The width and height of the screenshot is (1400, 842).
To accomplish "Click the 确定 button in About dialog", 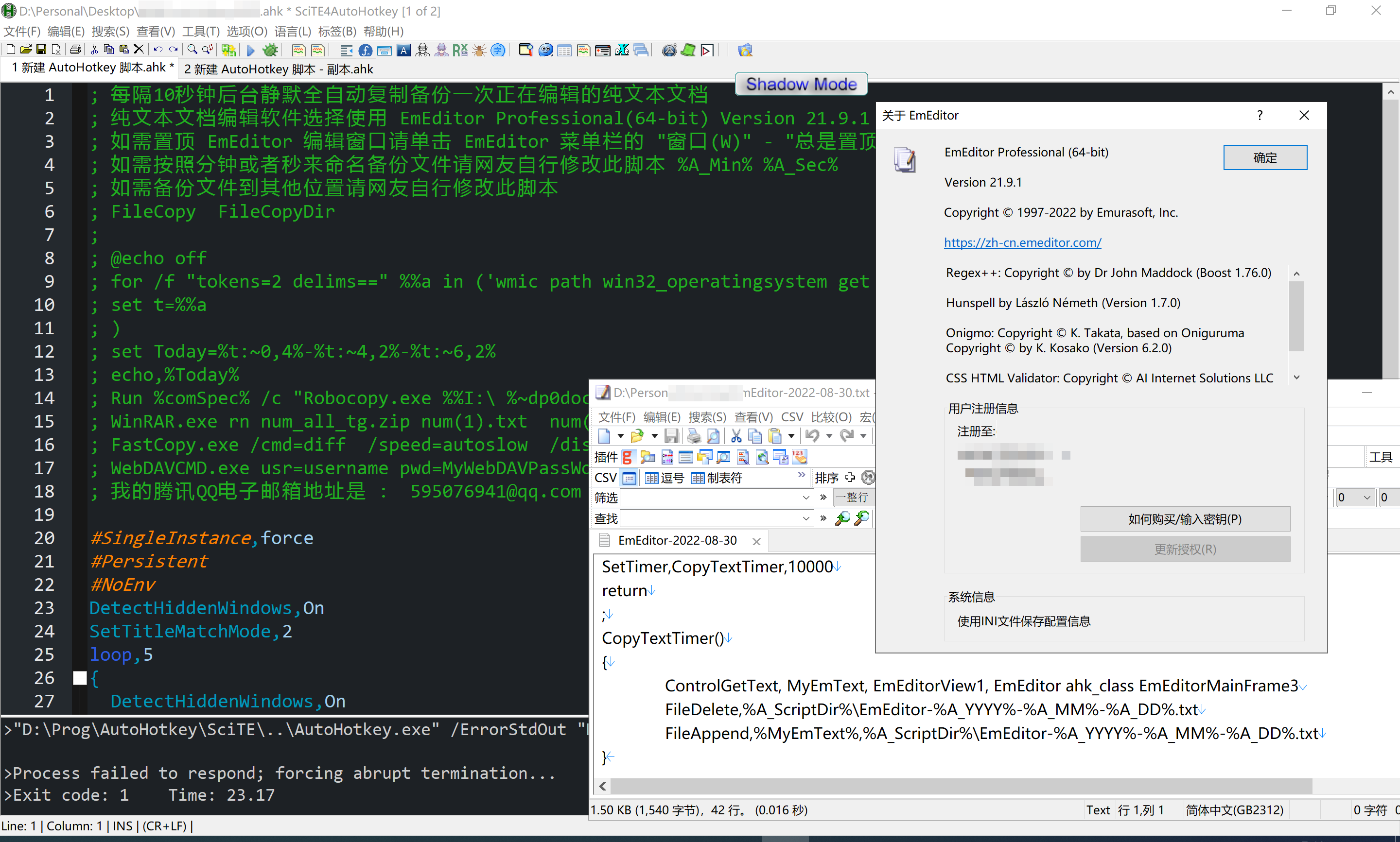I will pyautogui.click(x=1264, y=157).
